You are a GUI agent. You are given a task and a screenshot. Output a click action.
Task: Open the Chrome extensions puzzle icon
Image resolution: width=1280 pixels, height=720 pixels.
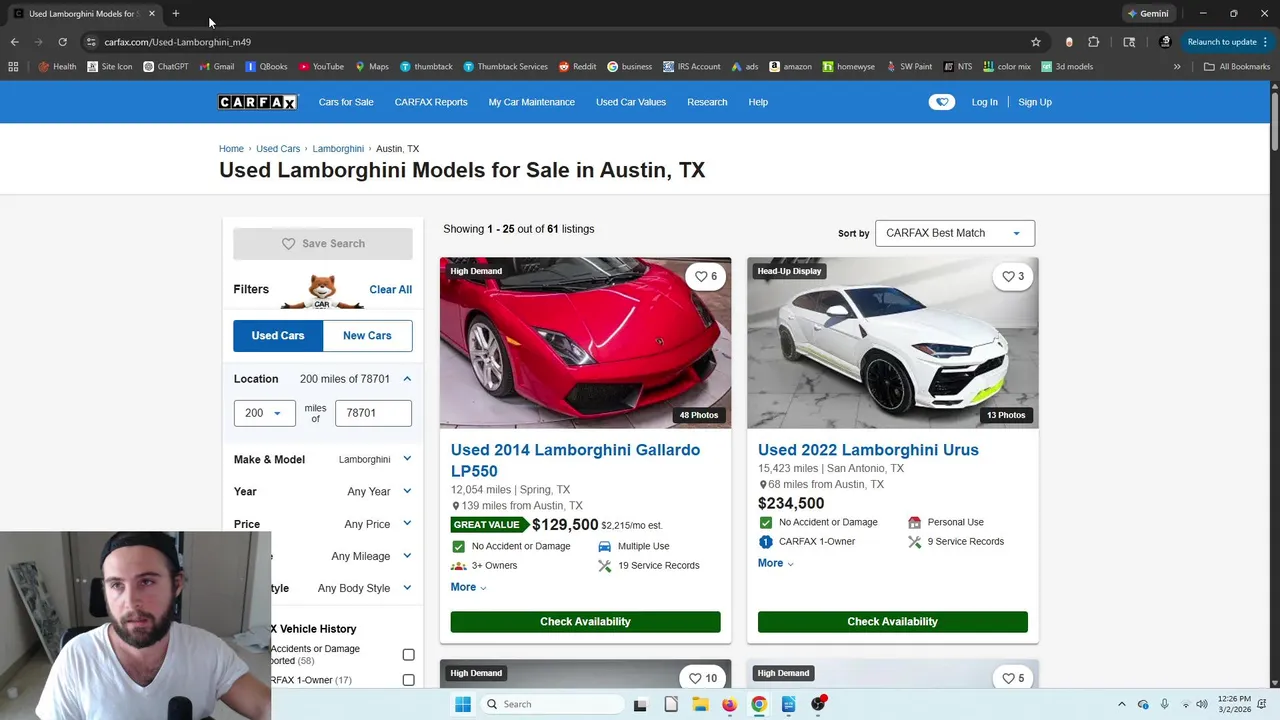click(1093, 42)
